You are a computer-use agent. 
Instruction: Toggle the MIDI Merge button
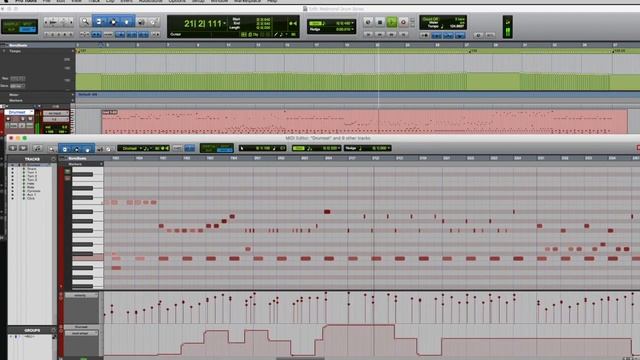460,36
